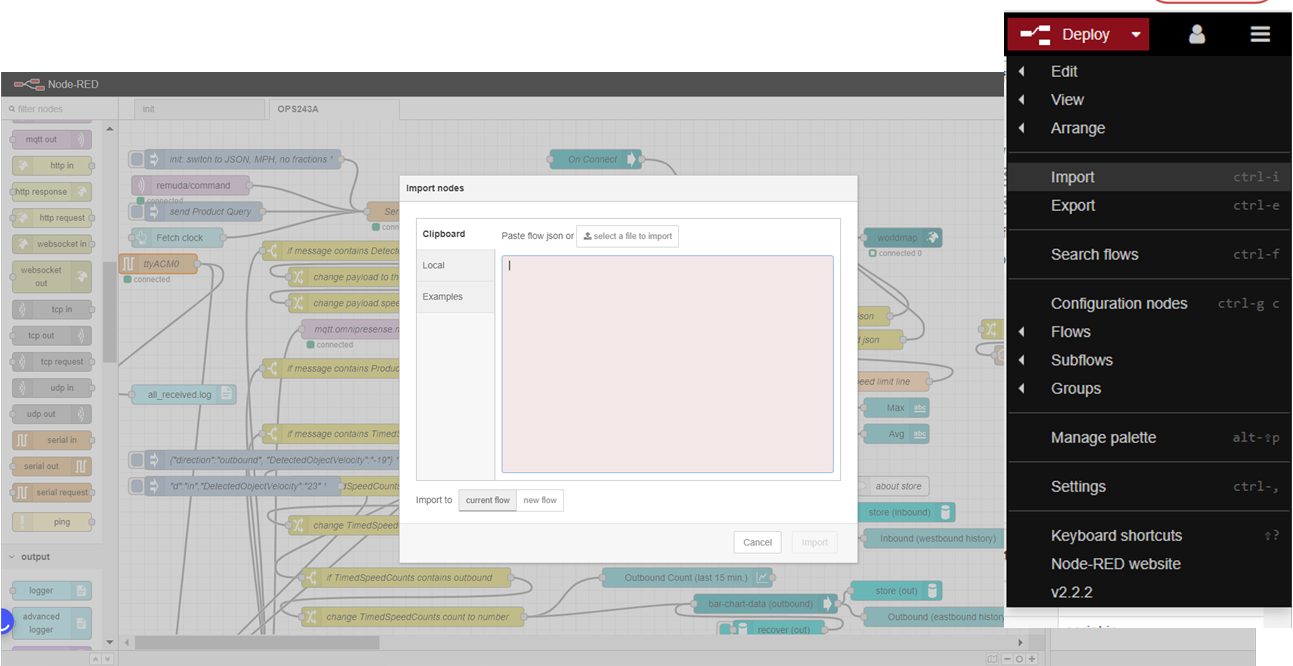Select the advanced logger palette node

tap(51, 623)
